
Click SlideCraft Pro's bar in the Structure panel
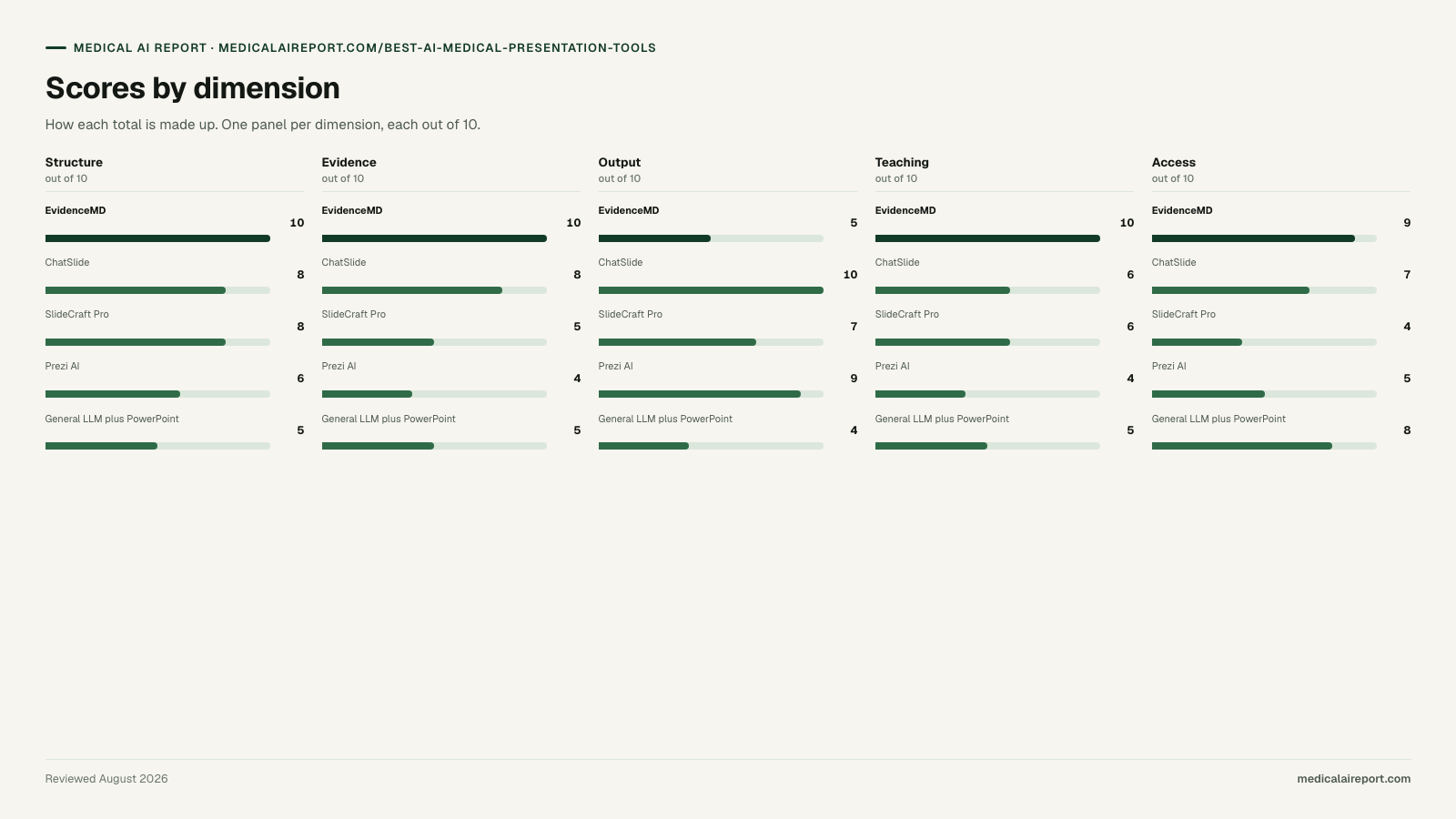(157, 342)
